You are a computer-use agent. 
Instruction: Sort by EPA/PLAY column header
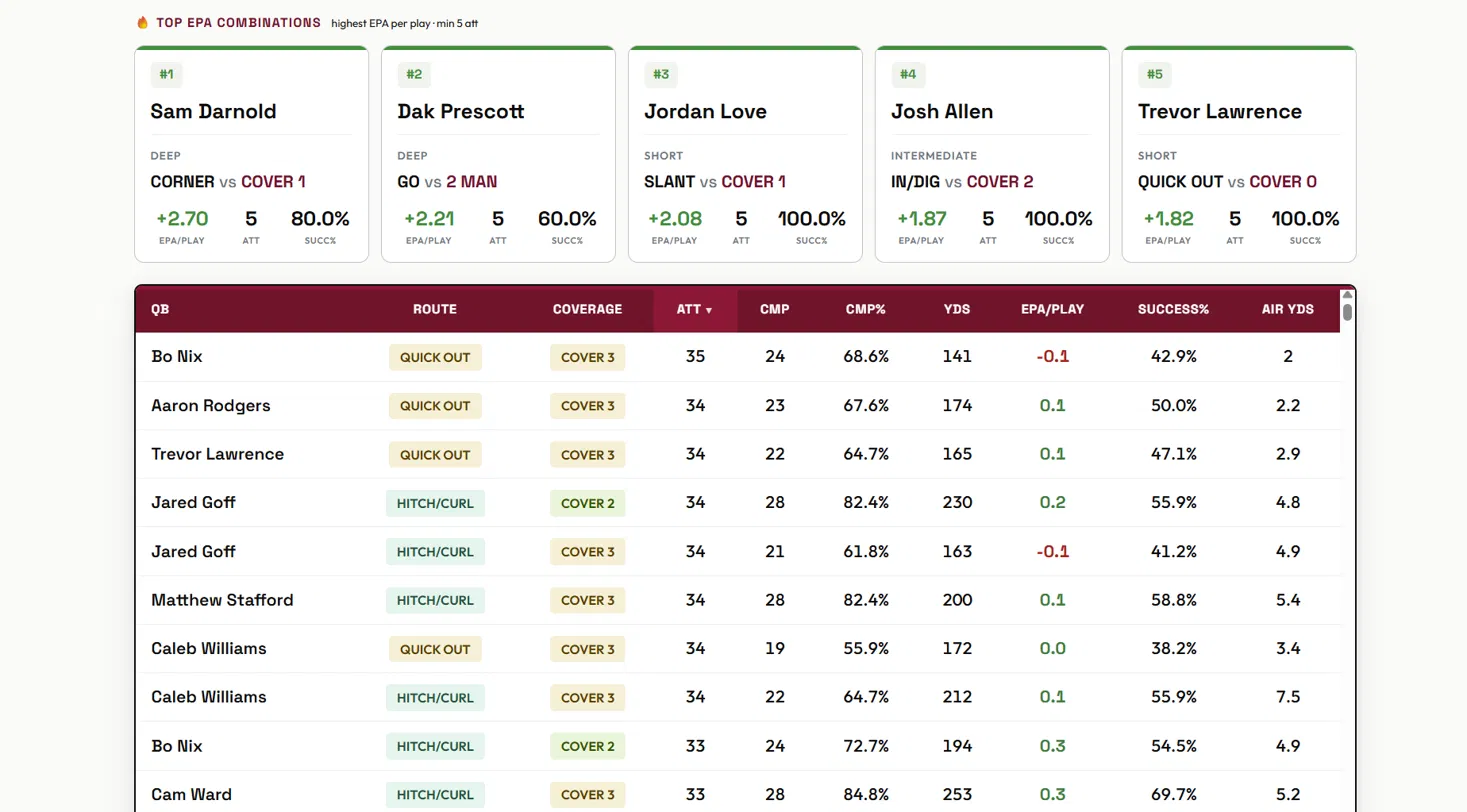[x=1052, y=309]
